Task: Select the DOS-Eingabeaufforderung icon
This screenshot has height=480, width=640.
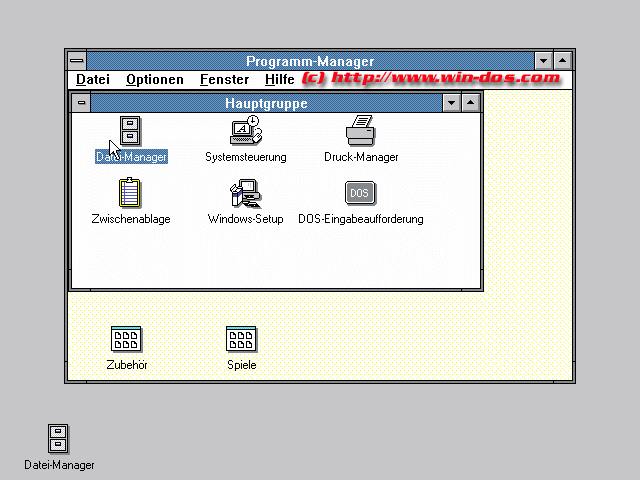Action: [361, 193]
